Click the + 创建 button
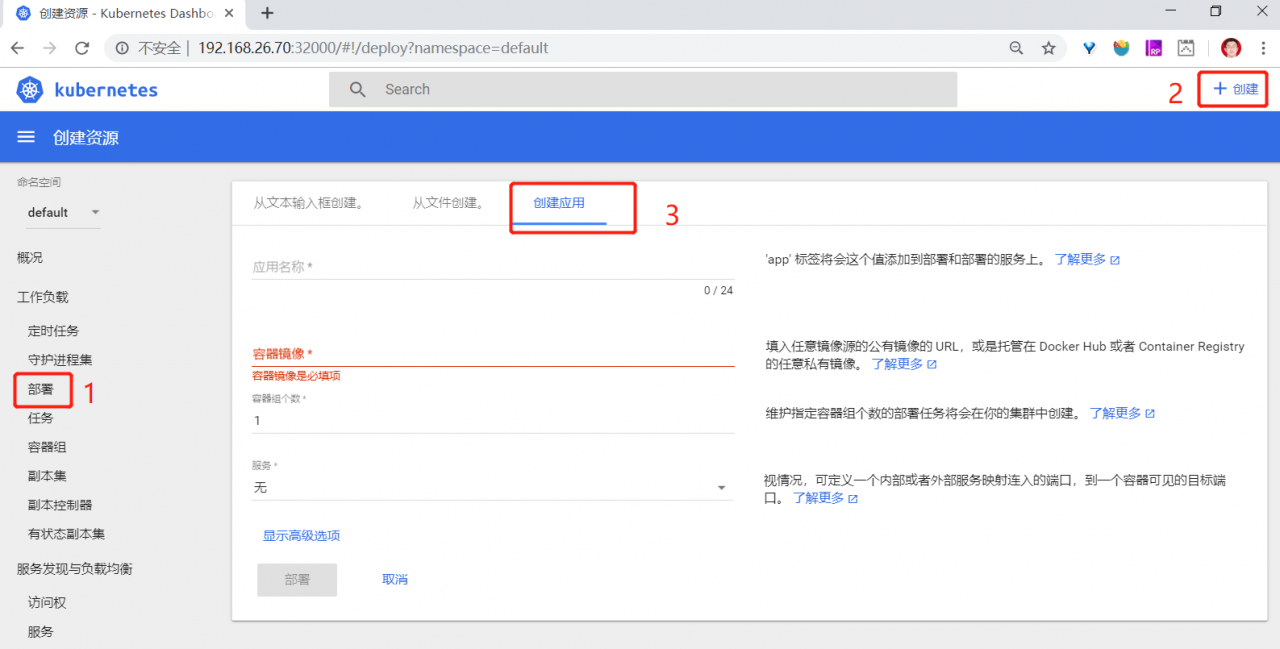This screenshot has width=1280, height=649. pyautogui.click(x=1234, y=89)
